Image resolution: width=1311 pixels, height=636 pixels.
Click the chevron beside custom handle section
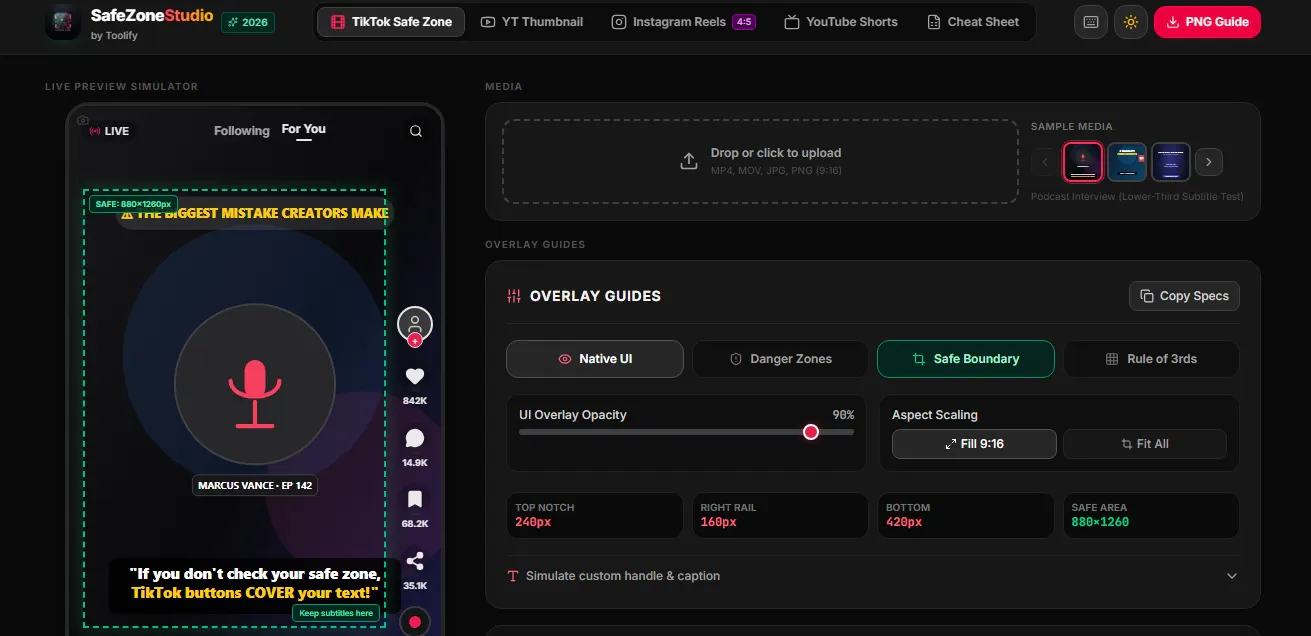pyautogui.click(x=1232, y=576)
